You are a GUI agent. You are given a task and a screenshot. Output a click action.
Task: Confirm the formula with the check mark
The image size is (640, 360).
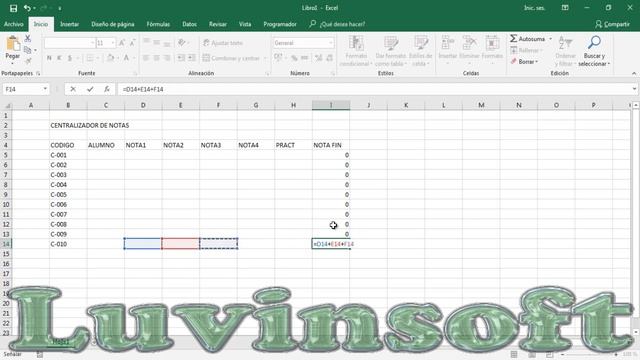coord(90,89)
